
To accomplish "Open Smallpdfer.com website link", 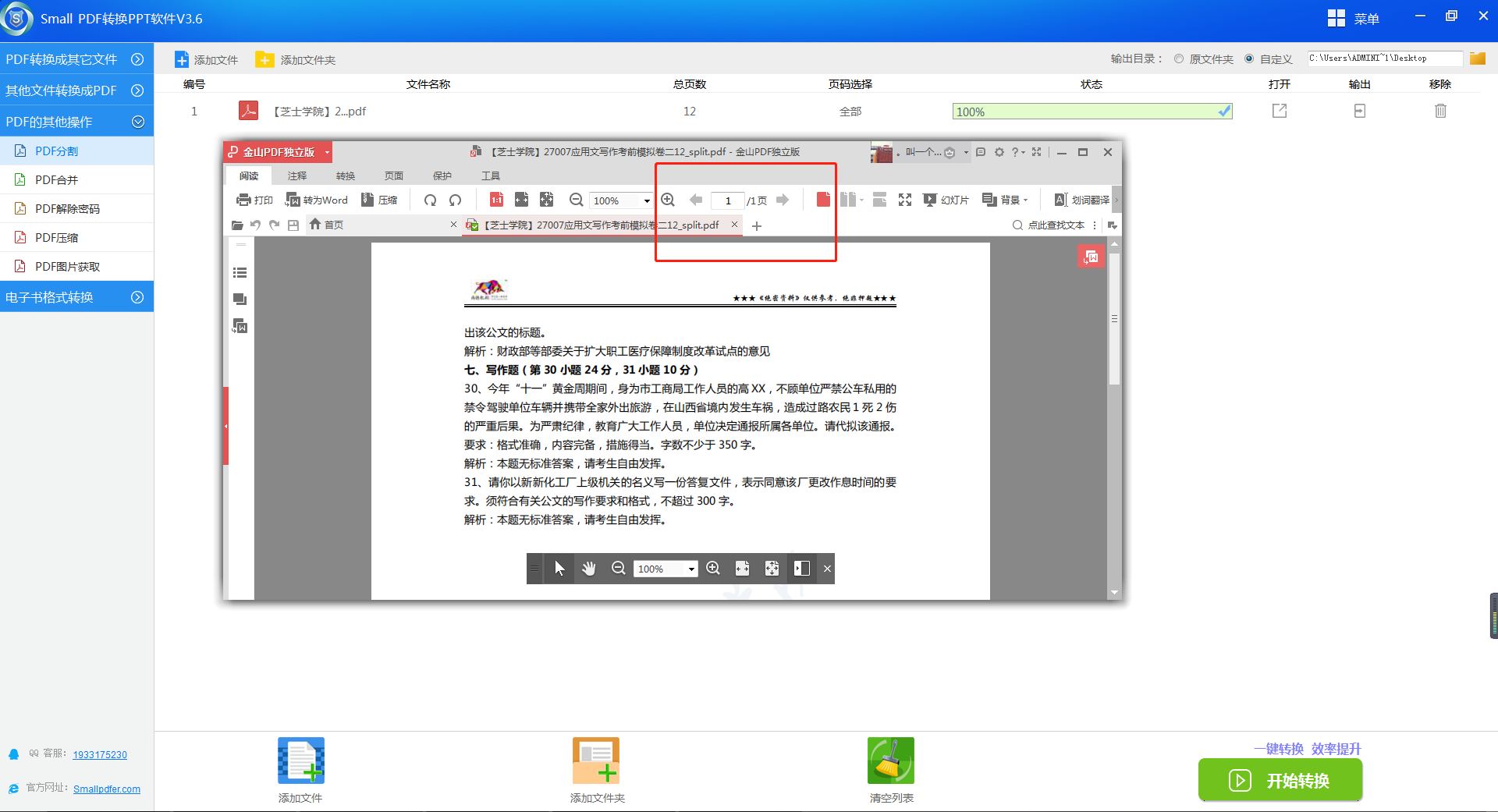I will [107, 789].
